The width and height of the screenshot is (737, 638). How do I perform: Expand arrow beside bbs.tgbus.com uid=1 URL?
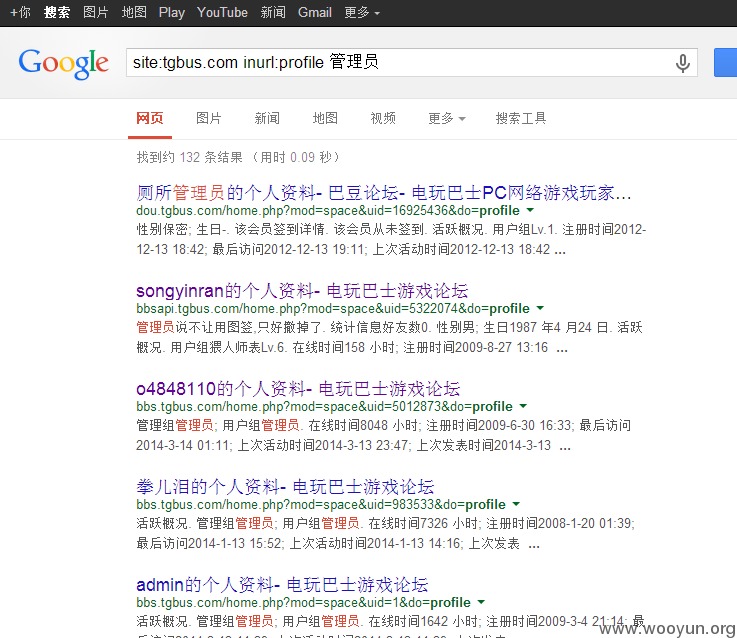(481, 602)
